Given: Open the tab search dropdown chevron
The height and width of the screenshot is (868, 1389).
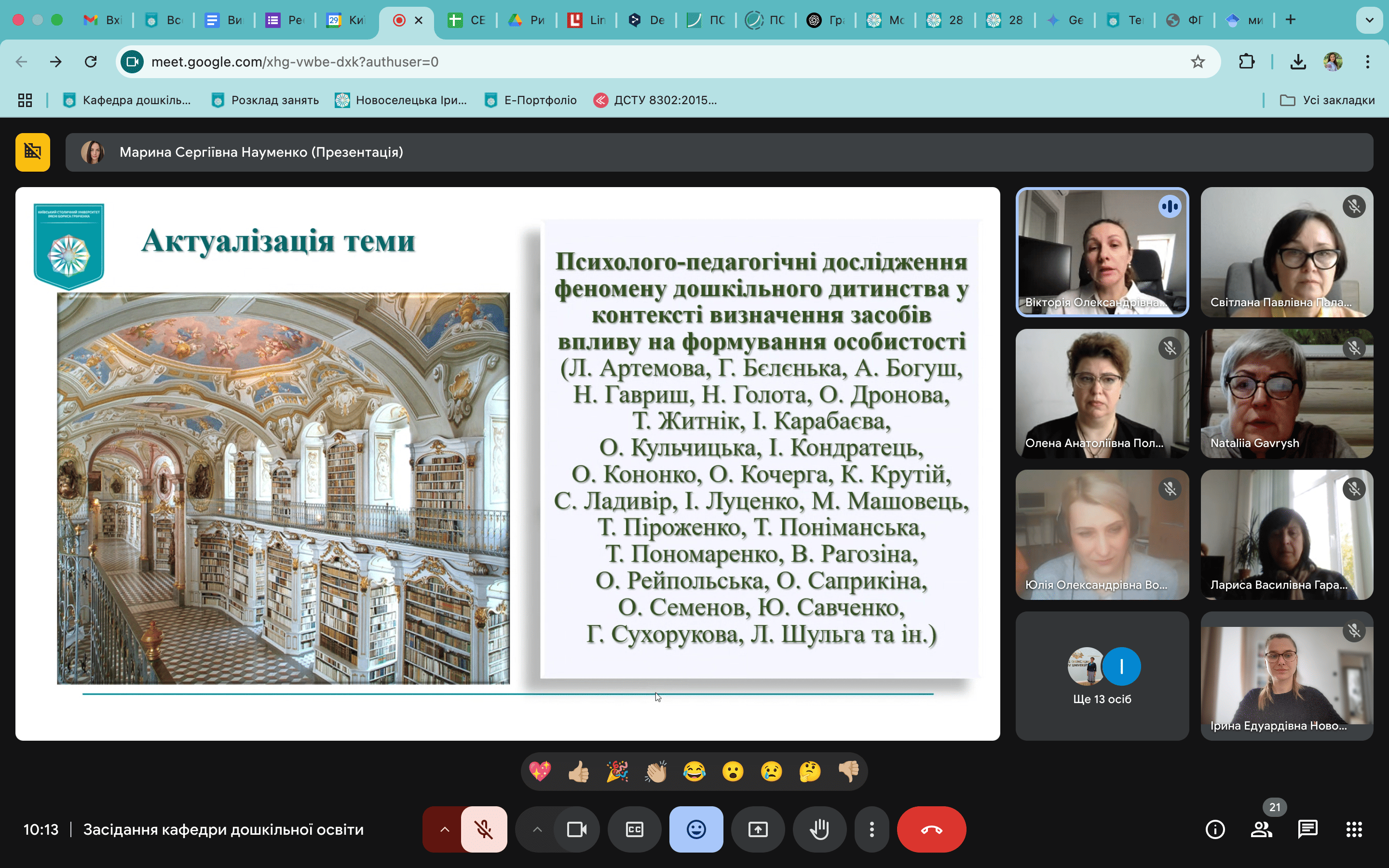Looking at the screenshot, I should click(x=1369, y=20).
